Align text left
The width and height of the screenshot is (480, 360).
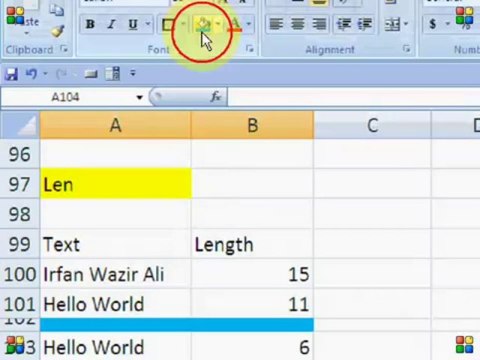[x=276, y=24]
